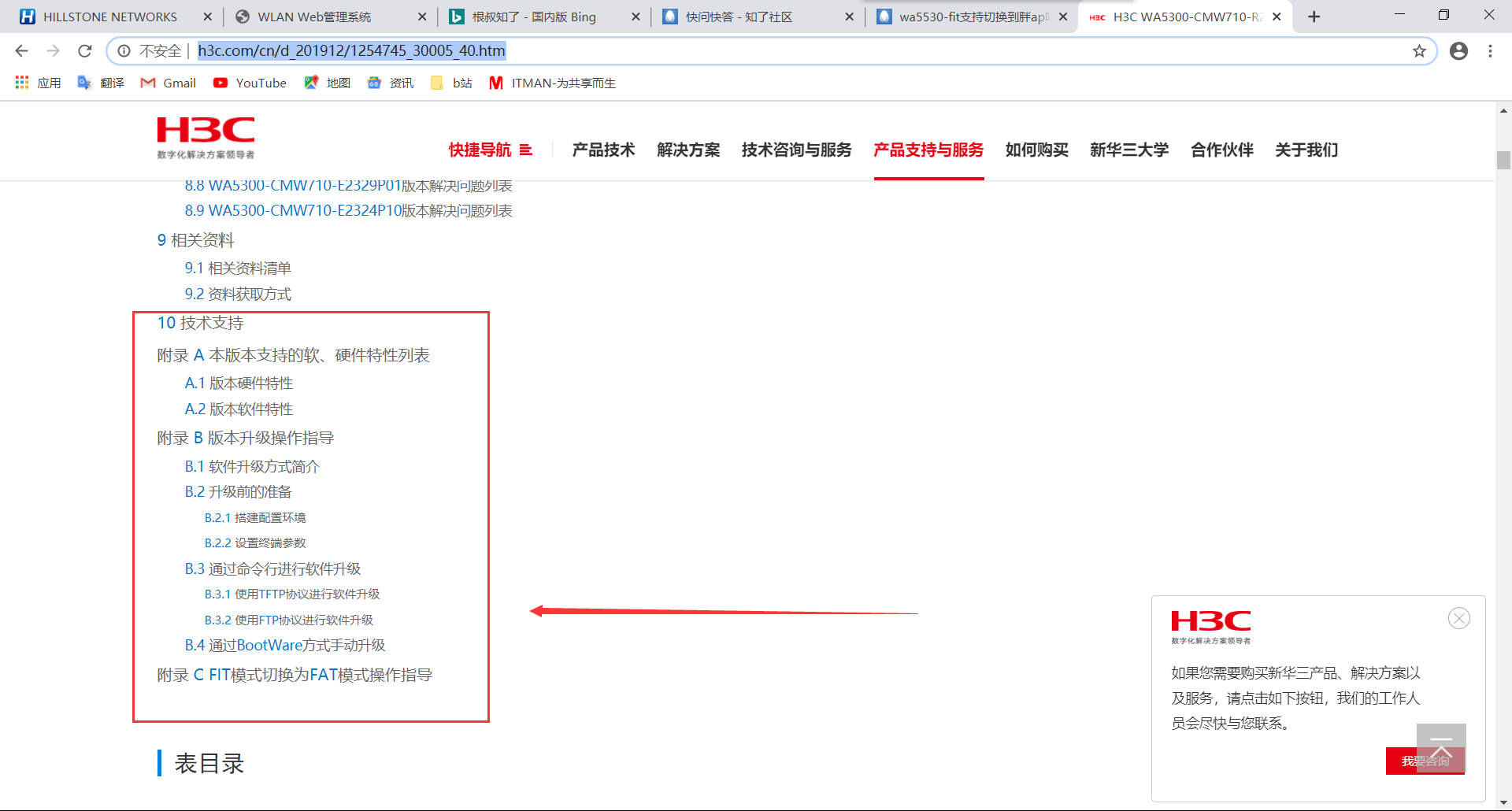
Task: Jump to B.2.1 搭建配置环境
Action: pos(255,518)
